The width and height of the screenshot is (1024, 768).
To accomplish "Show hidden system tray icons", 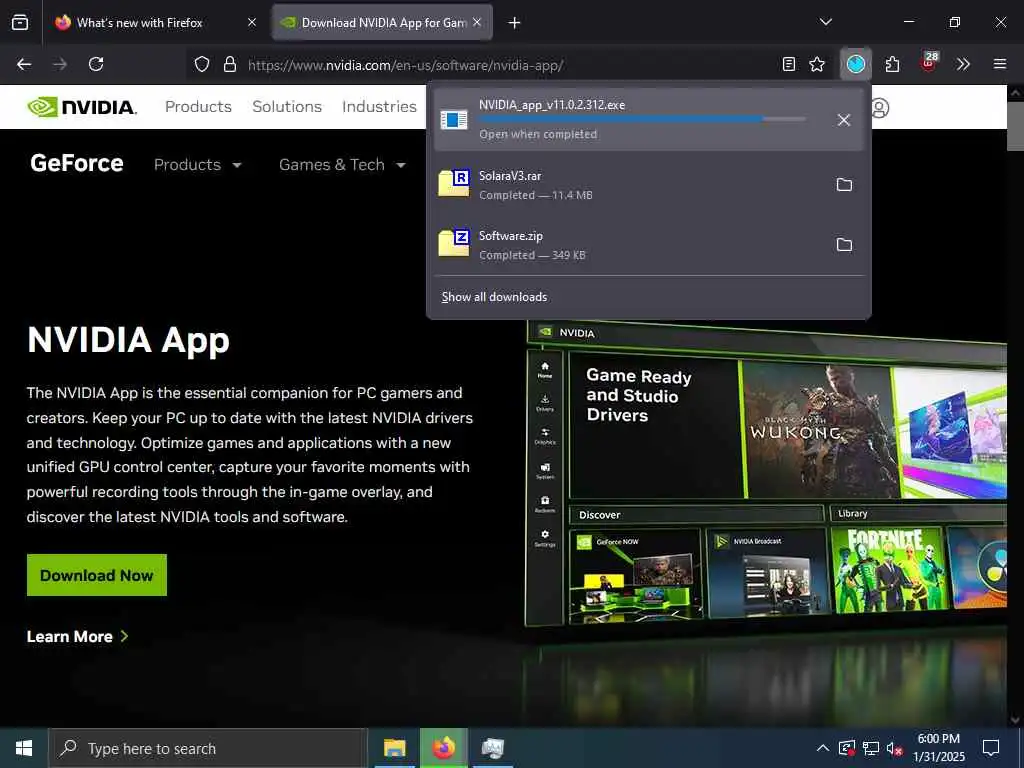I will [823, 748].
